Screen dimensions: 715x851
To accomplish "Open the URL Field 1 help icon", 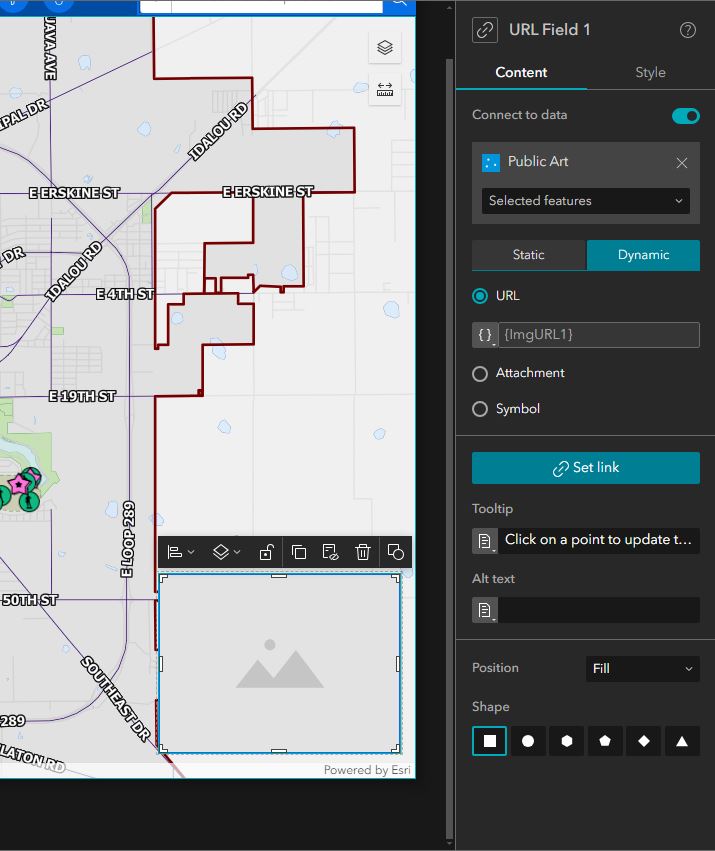I will (687, 30).
